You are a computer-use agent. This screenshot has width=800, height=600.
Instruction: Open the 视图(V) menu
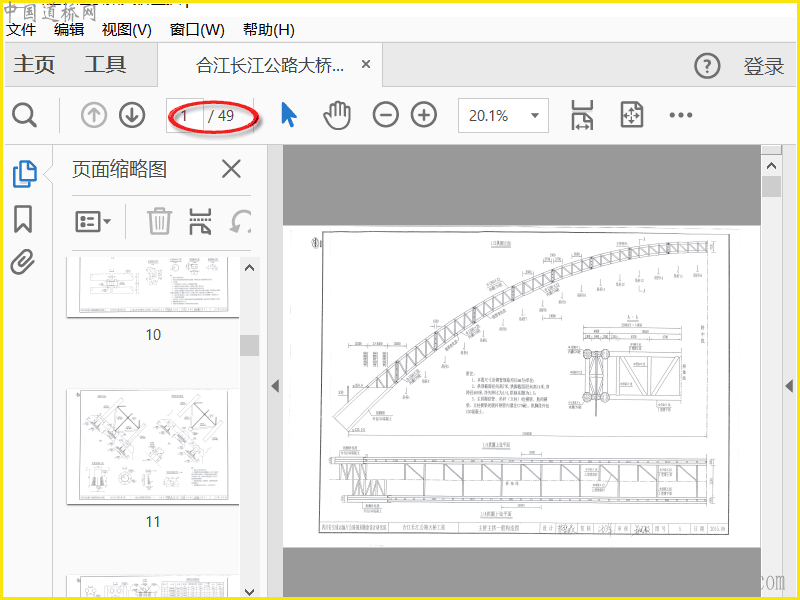pos(127,30)
